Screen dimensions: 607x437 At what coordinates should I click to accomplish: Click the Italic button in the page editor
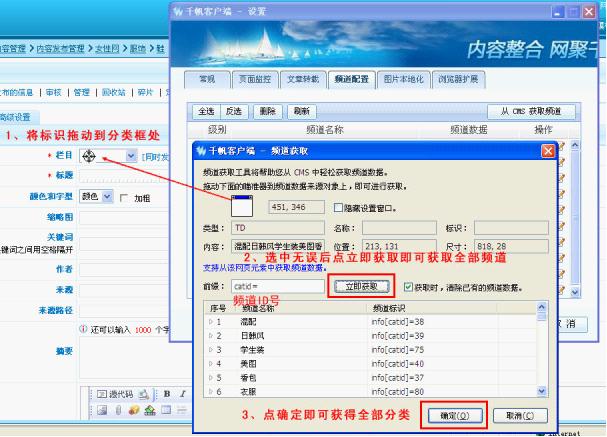(x=182, y=394)
